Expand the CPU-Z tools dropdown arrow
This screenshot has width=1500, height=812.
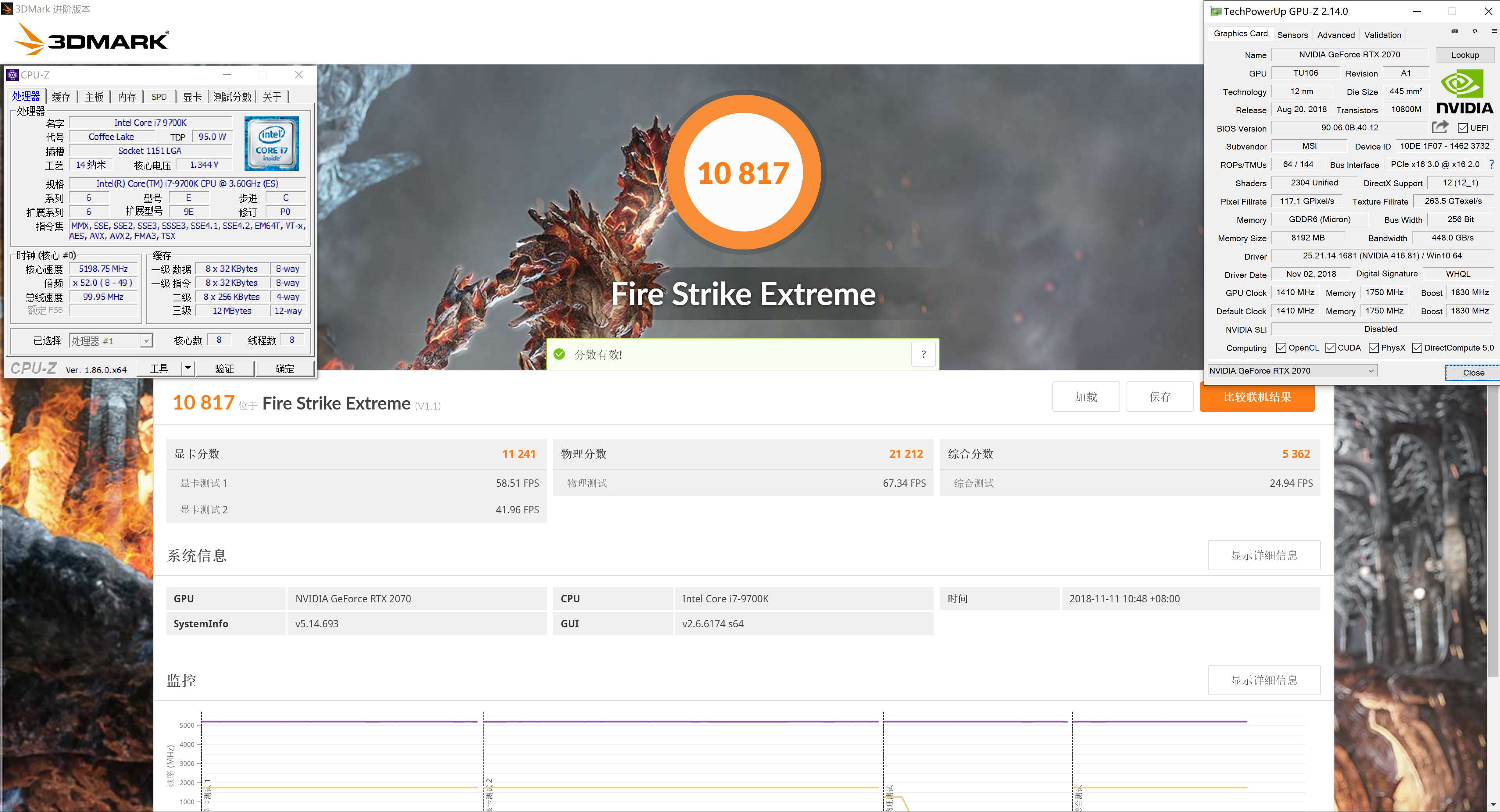click(187, 369)
